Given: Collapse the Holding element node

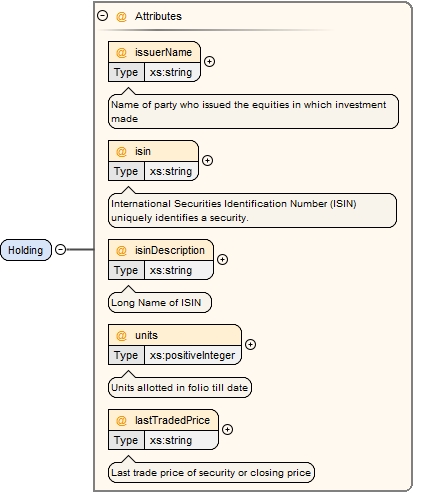Looking at the screenshot, I should pyautogui.click(x=60, y=249).
